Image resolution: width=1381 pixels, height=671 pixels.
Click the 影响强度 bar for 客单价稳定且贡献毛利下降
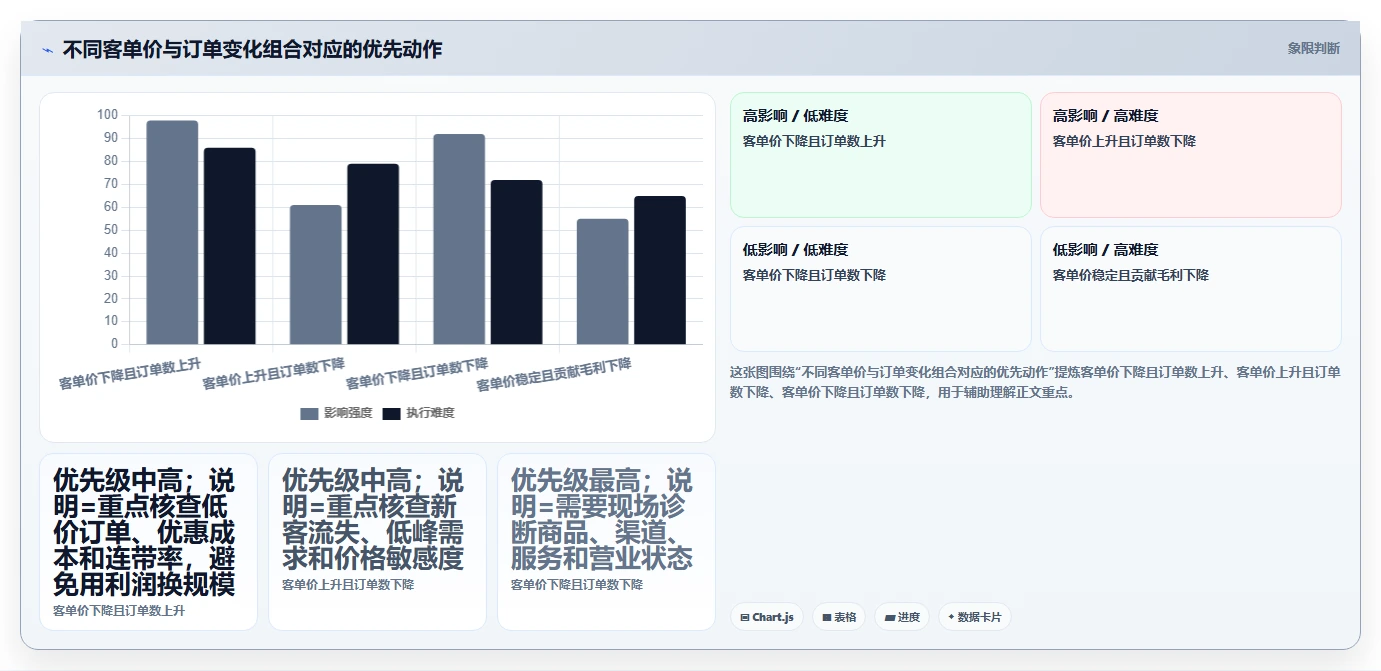pyautogui.click(x=602, y=282)
